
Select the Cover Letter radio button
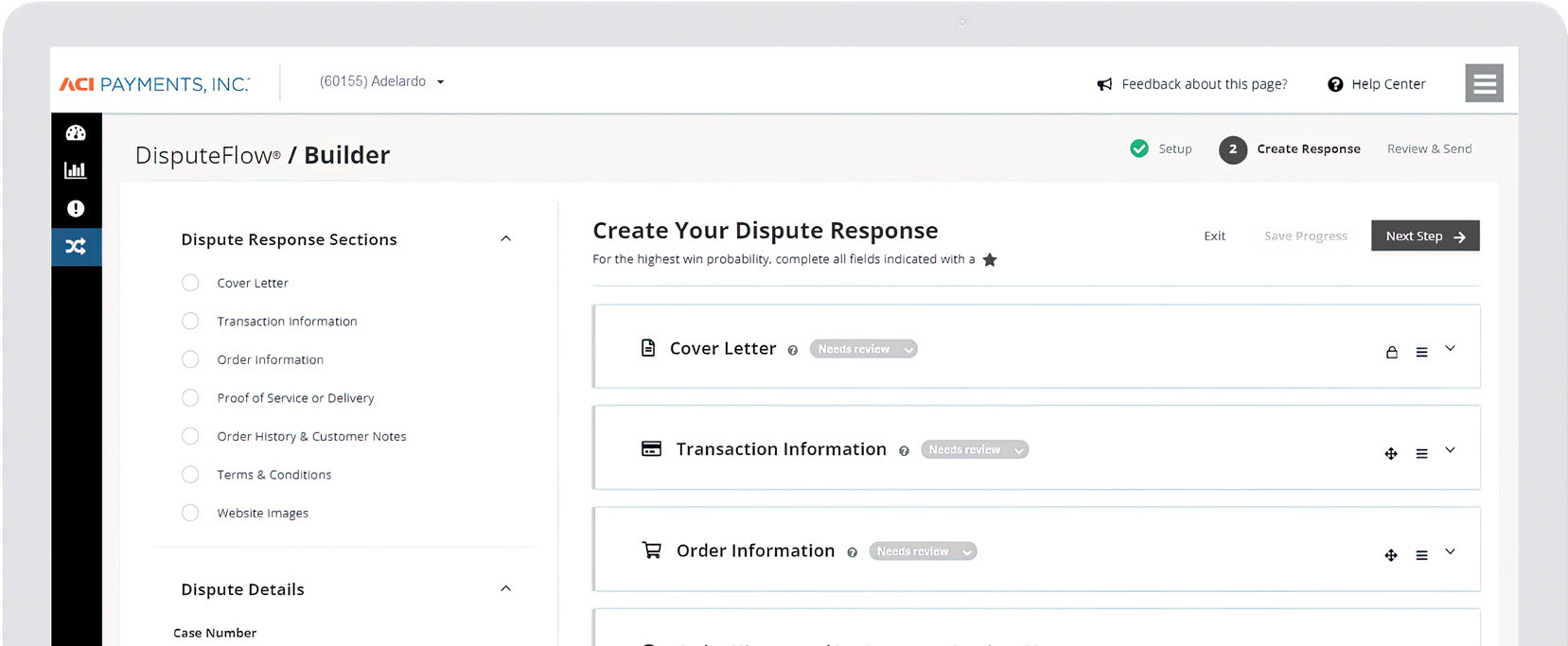tap(190, 283)
